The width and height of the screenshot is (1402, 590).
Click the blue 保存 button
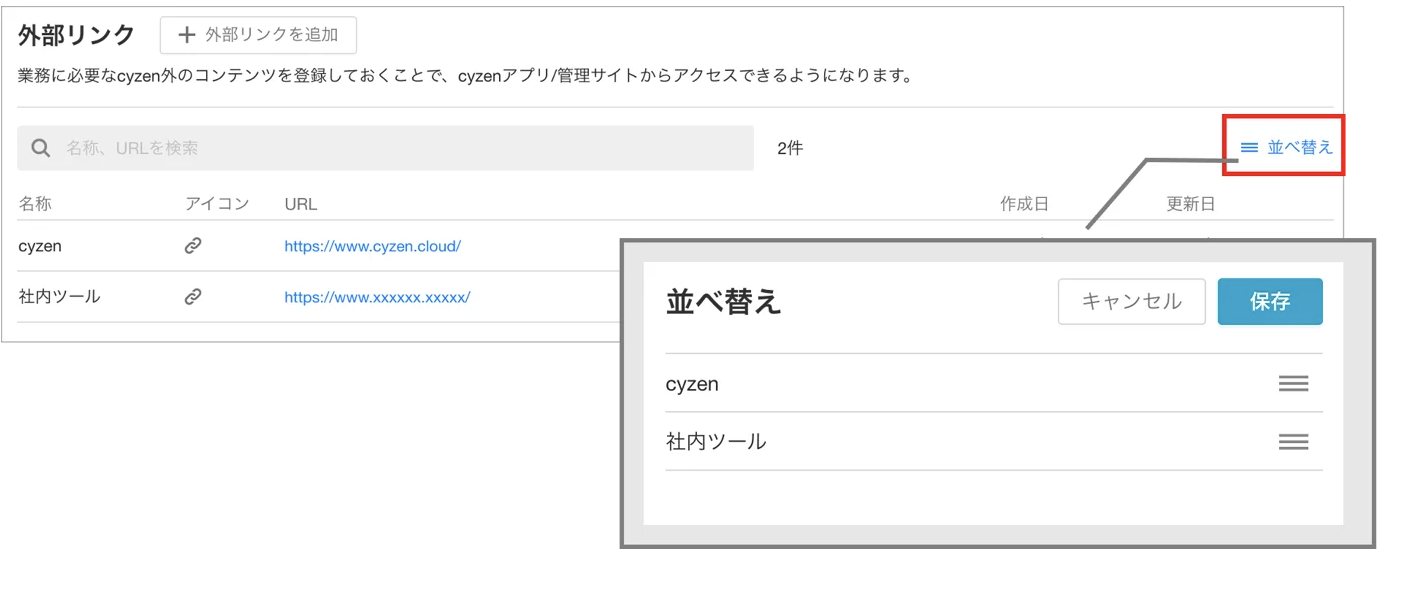coord(1270,301)
